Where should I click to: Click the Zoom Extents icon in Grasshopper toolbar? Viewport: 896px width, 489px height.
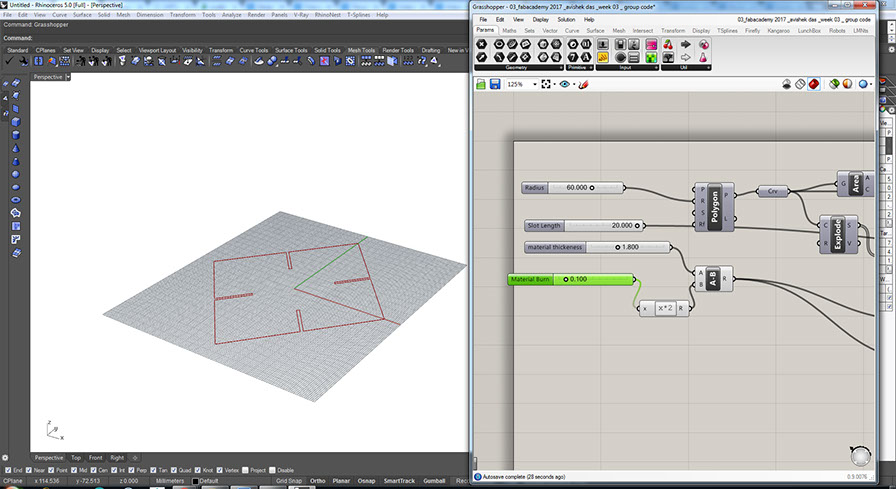click(x=546, y=84)
